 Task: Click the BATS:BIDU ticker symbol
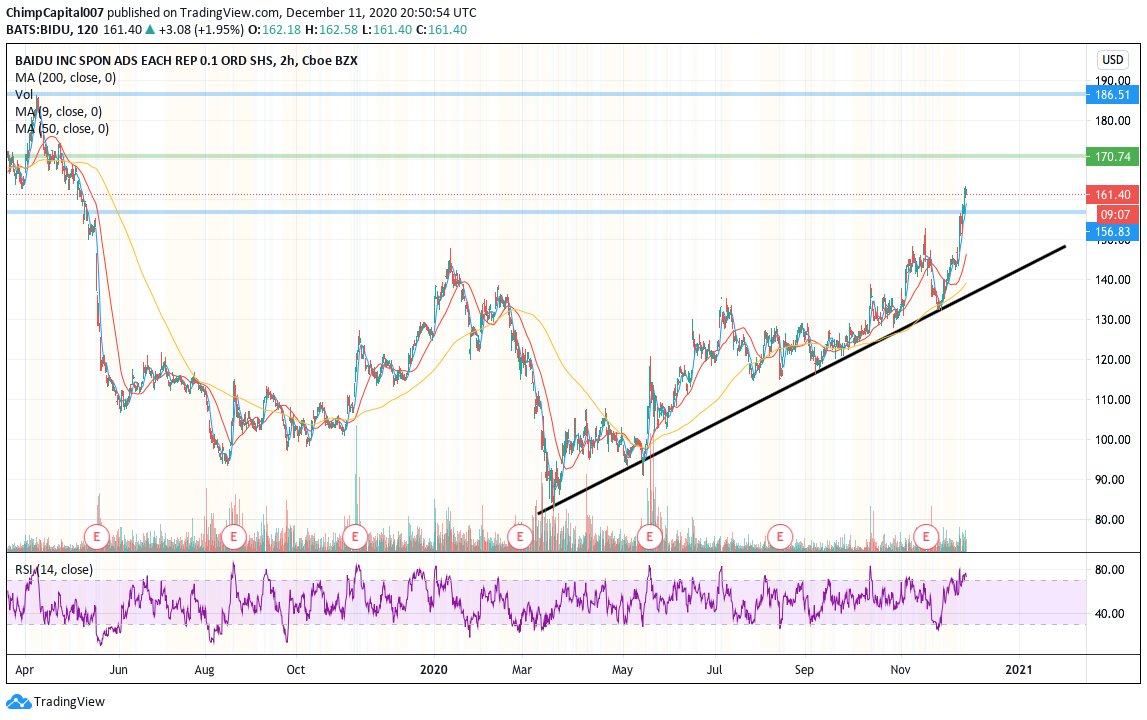coord(38,30)
